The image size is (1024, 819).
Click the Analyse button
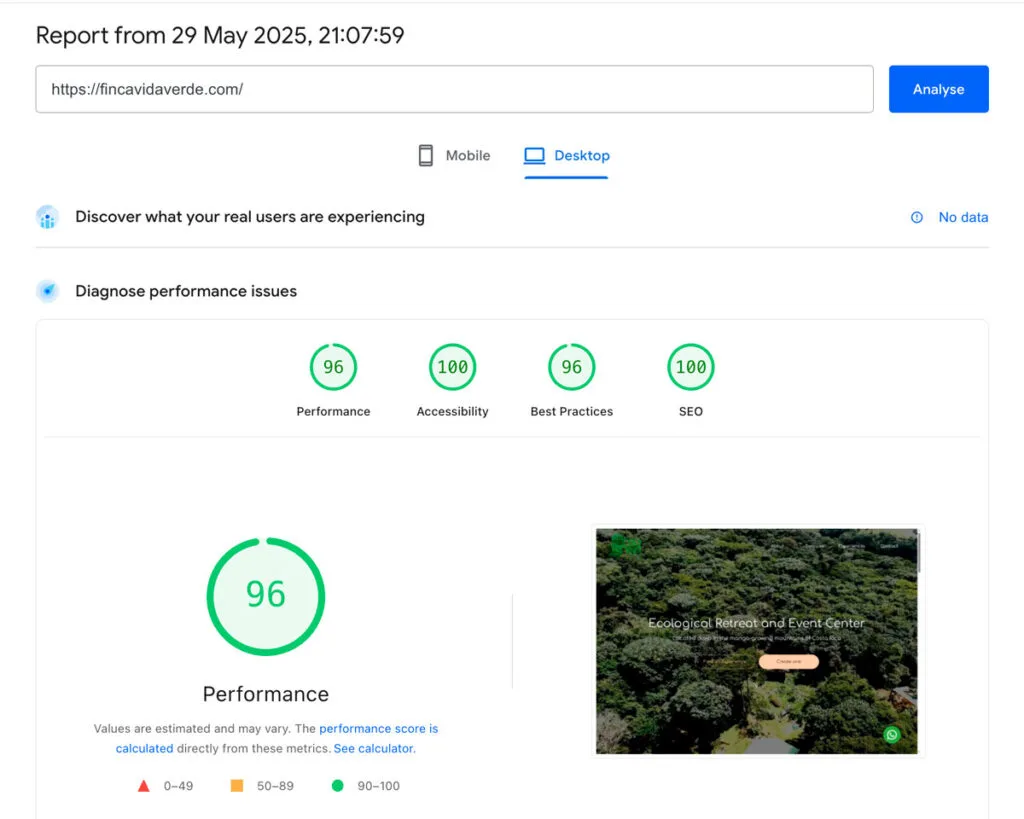pos(938,89)
